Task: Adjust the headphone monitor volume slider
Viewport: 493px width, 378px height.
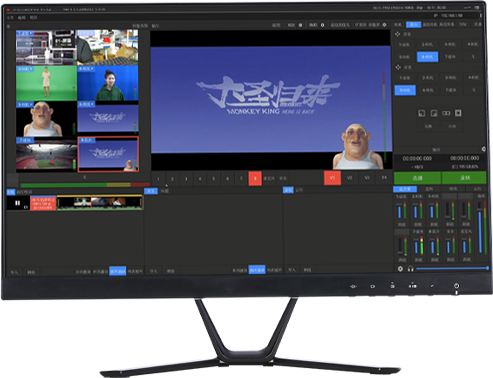Action: [452, 268]
